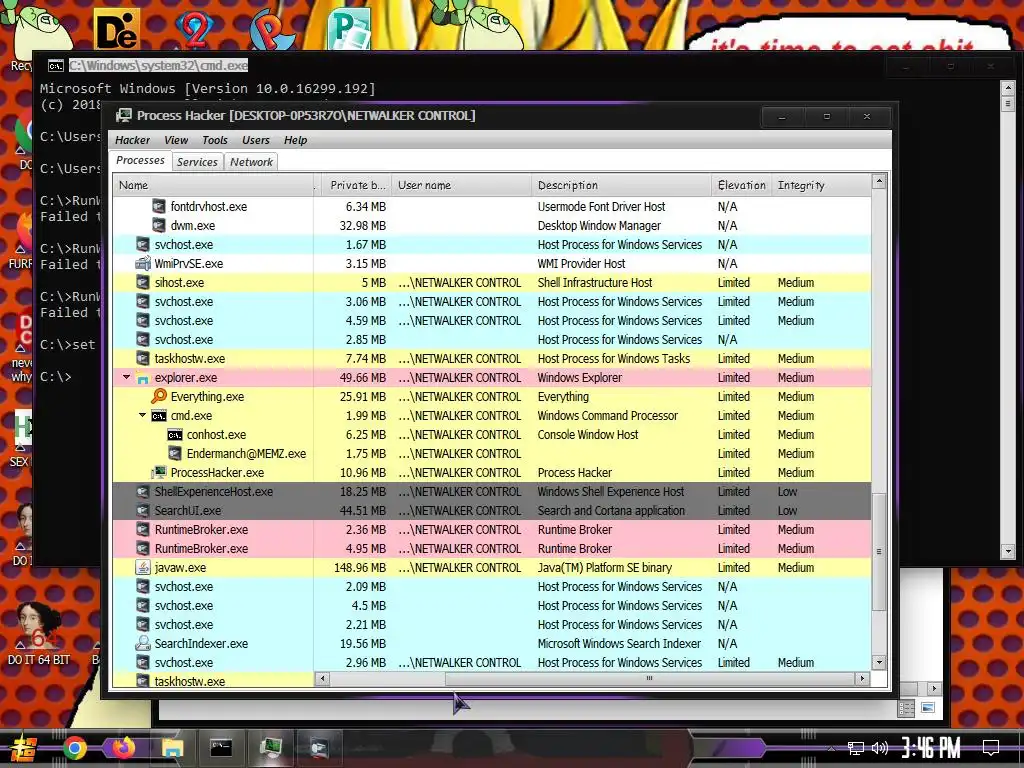This screenshot has width=1024, height=768.
Task: Click the sihost.exe process icon
Action: tap(143, 282)
